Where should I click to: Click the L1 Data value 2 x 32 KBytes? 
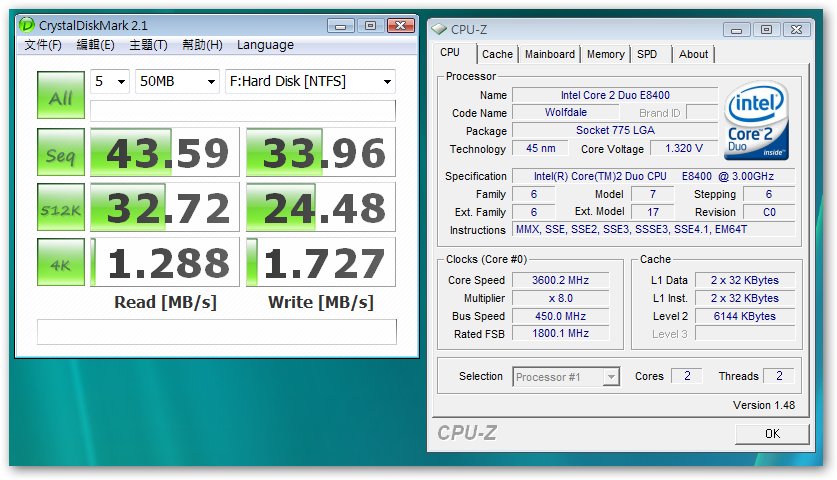(745, 280)
